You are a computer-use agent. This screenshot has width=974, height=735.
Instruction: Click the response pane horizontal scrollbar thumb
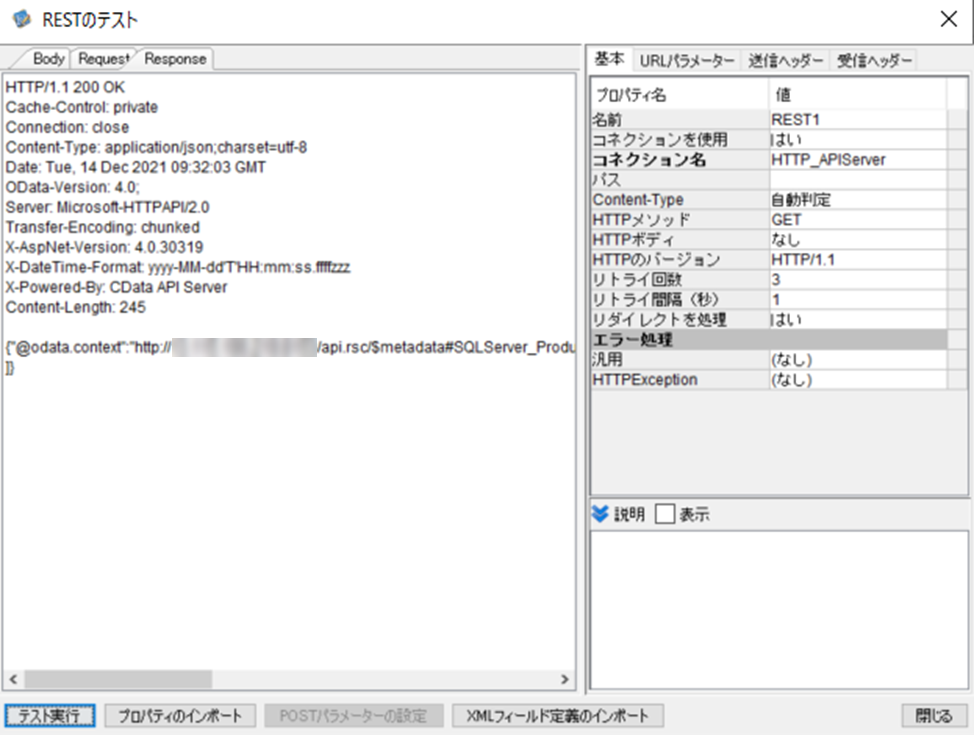[118, 679]
